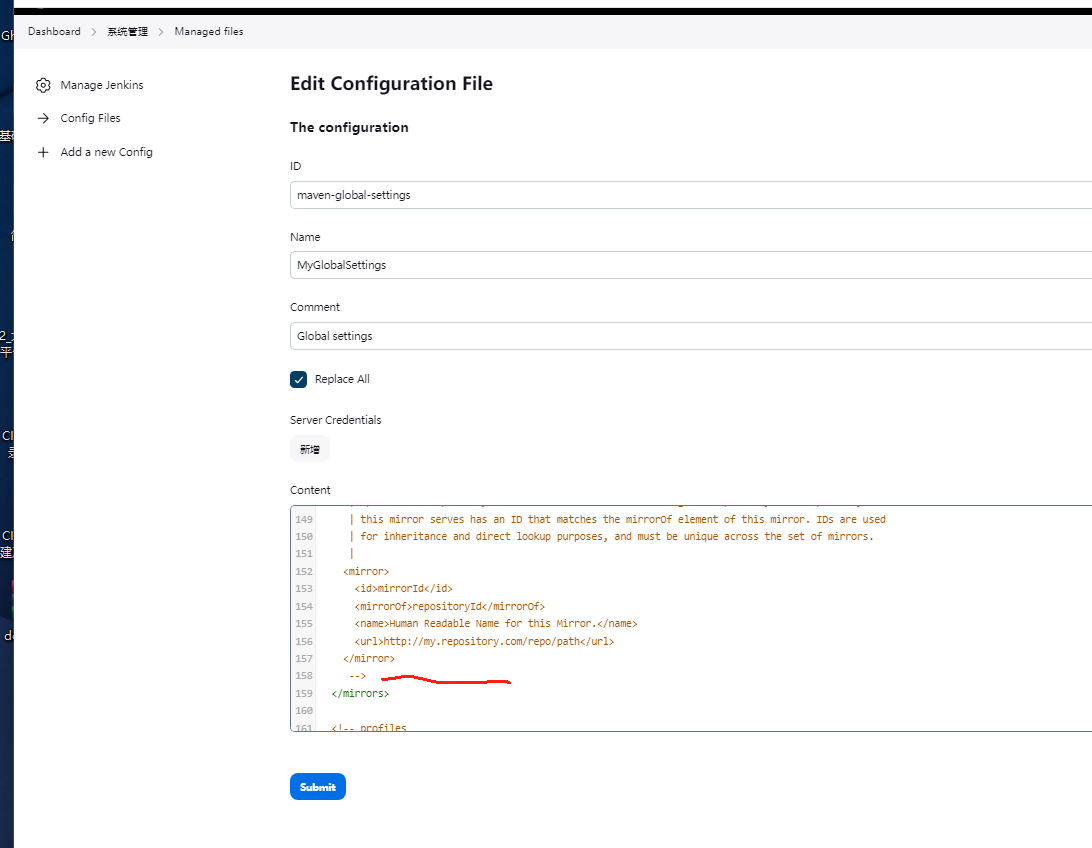
Task: Choose Add a new Config
Action: 106,152
